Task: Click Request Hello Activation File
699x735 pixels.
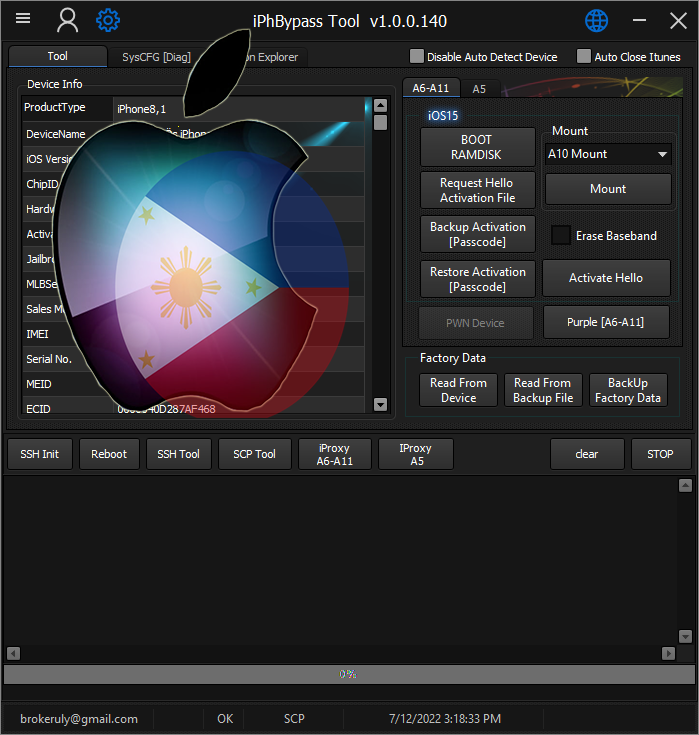Action: (477, 190)
